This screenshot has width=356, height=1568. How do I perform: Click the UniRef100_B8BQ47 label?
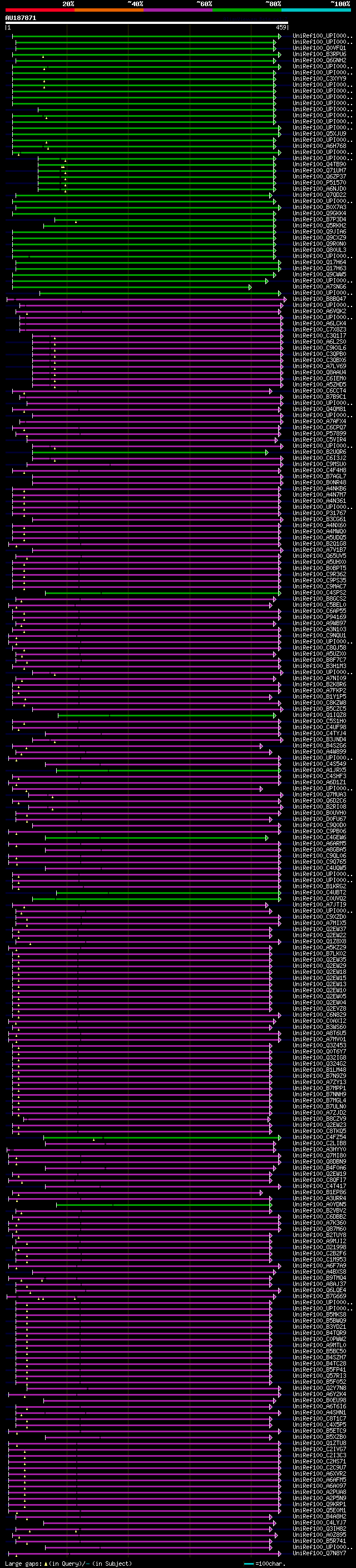[319, 299]
